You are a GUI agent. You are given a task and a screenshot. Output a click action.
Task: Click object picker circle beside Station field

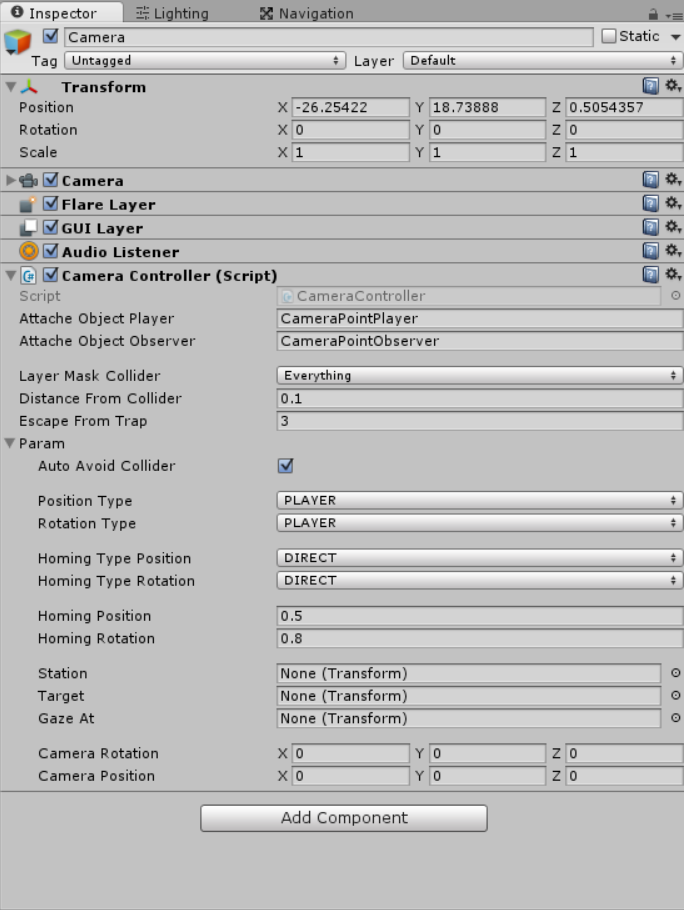tap(675, 673)
